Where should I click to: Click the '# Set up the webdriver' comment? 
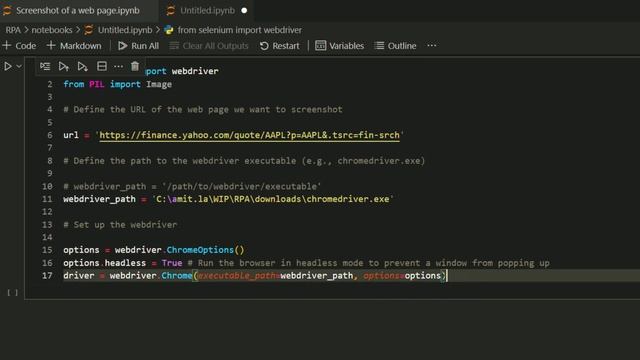(x=120, y=224)
